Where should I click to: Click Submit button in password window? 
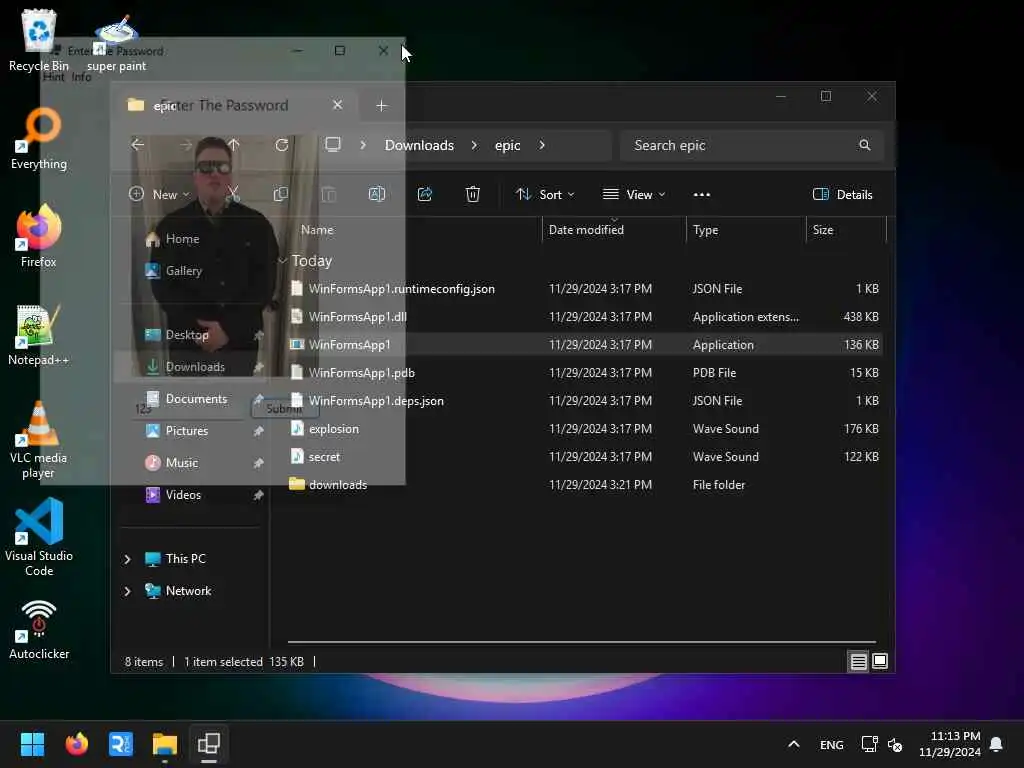click(x=285, y=409)
